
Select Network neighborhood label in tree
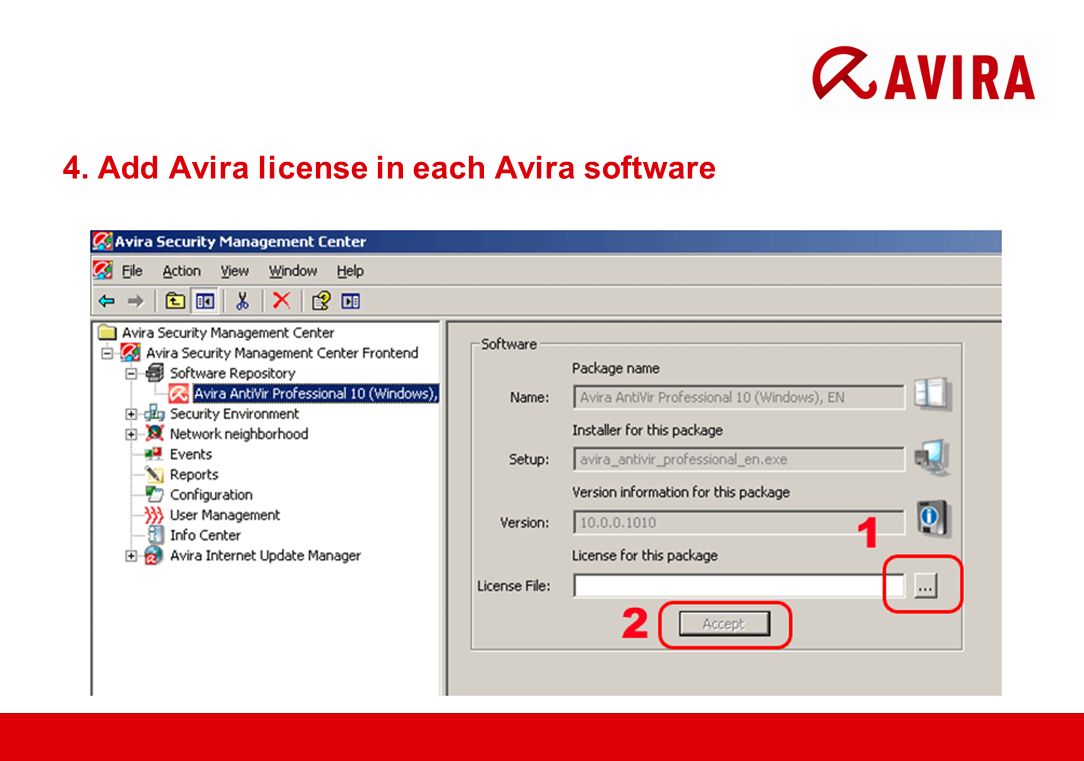239,434
